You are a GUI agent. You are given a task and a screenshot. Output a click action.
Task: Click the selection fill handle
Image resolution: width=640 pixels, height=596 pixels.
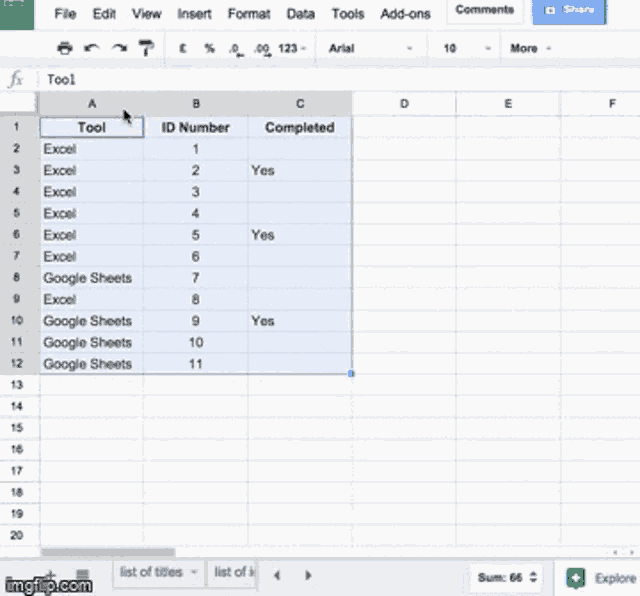[351, 374]
